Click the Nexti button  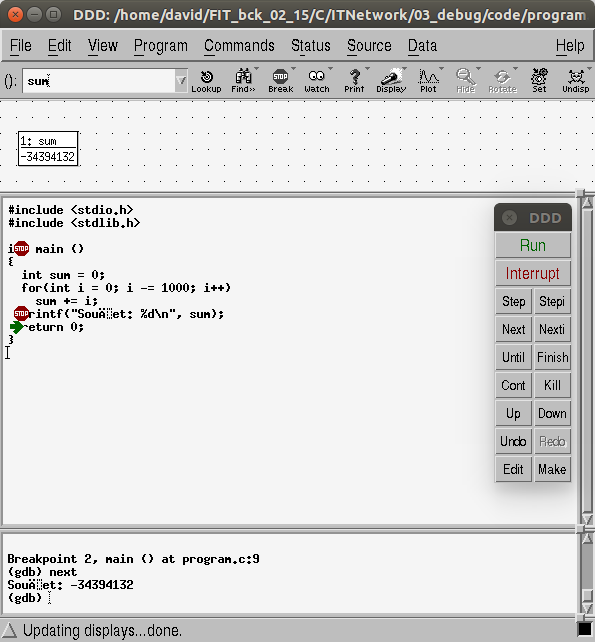(552, 329)
